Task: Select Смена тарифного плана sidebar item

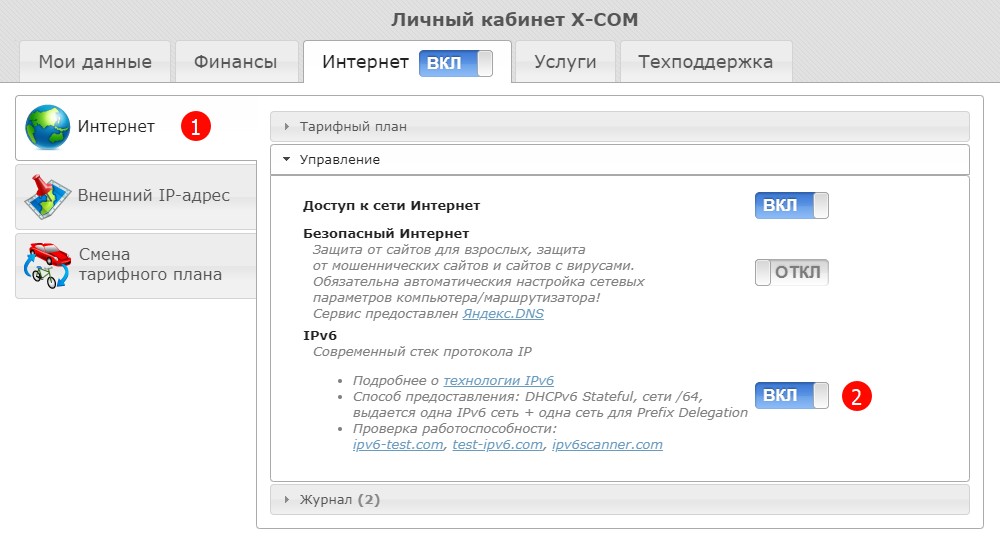Action: coord(150,265)
